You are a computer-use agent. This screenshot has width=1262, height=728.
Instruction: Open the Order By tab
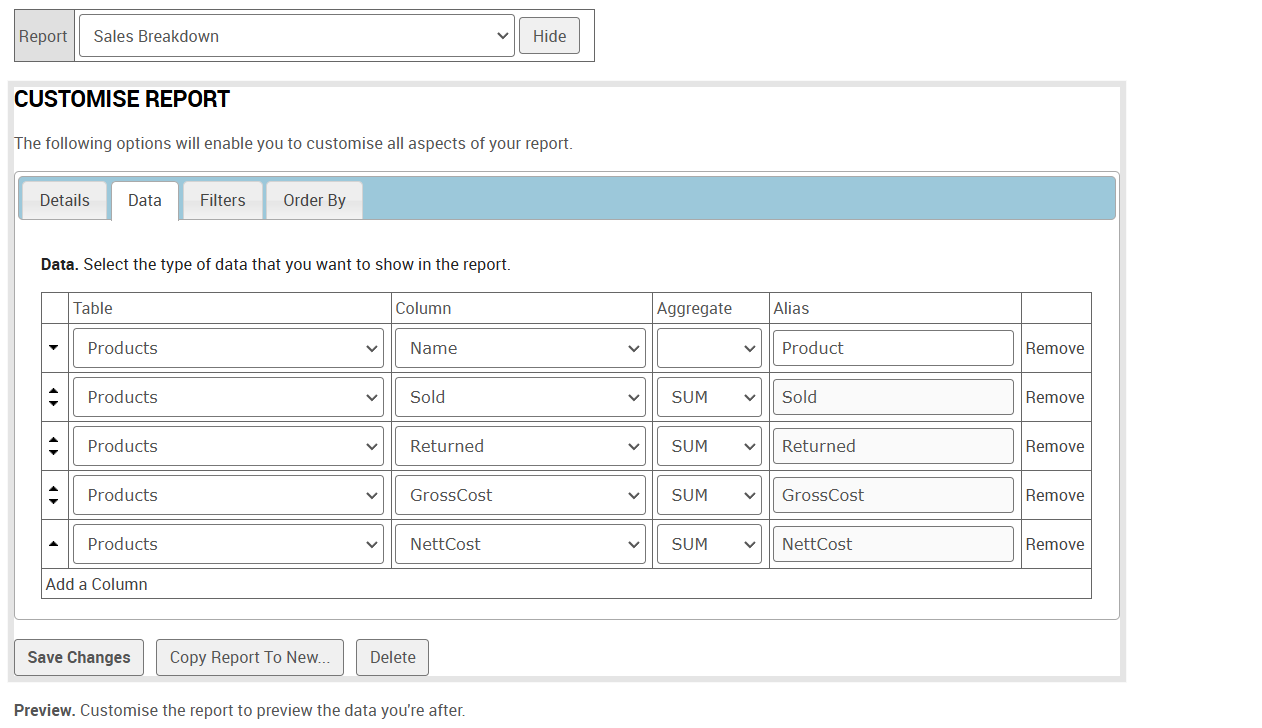[314, 200]
